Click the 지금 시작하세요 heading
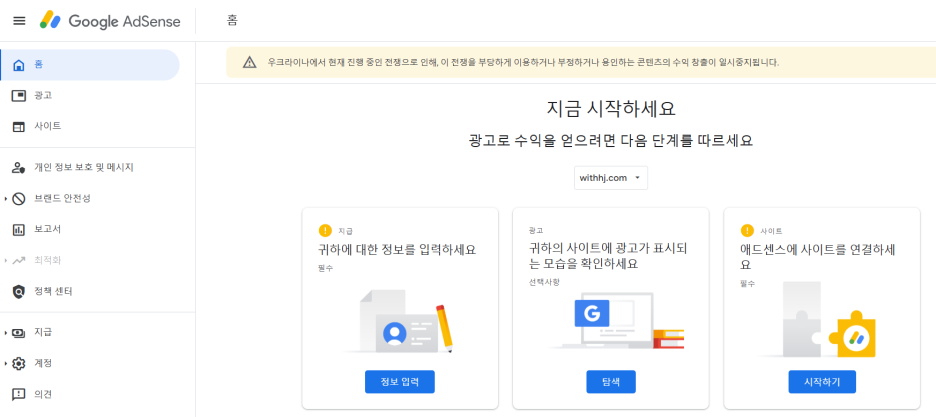Screen dimensions: 936x417 611,109
